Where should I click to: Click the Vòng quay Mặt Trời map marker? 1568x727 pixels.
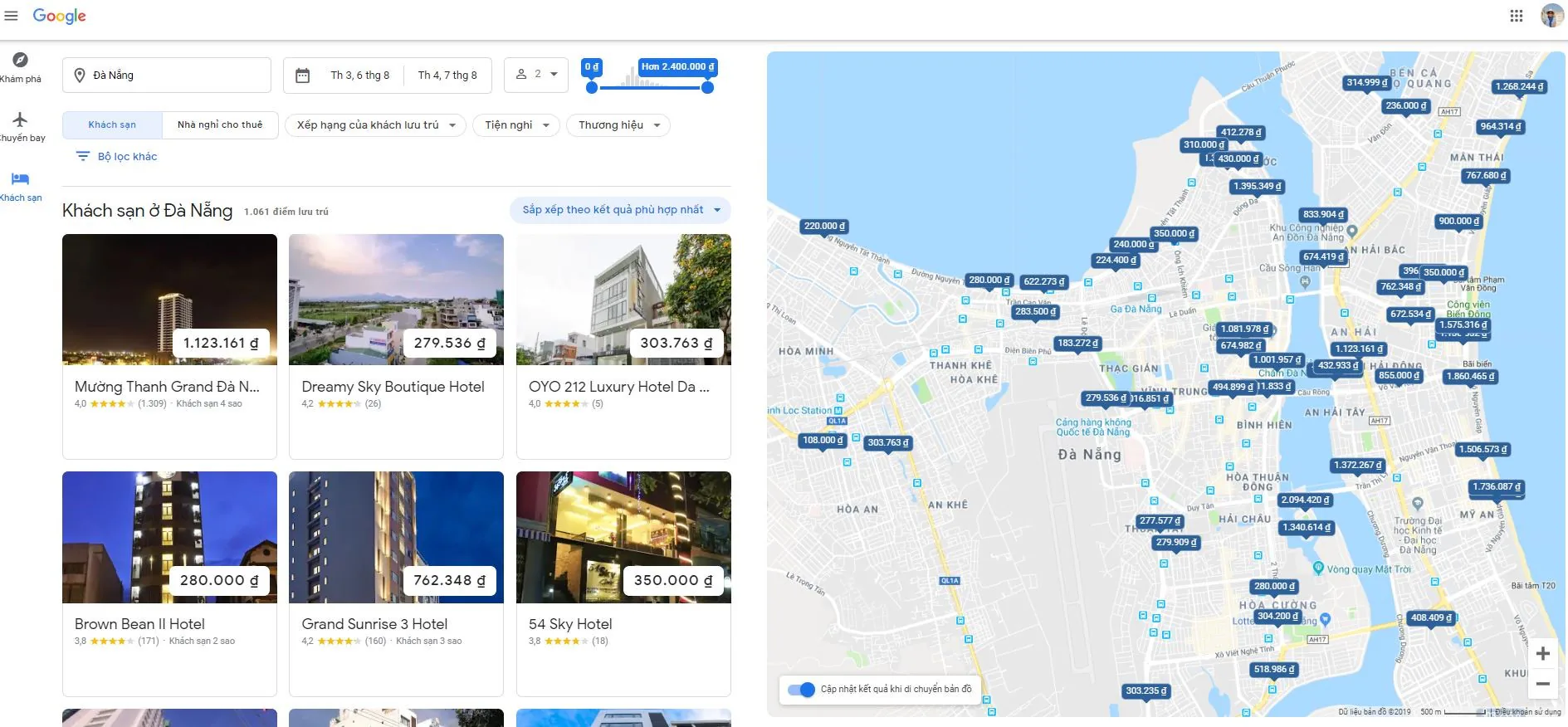click(x=1318, y=568)
